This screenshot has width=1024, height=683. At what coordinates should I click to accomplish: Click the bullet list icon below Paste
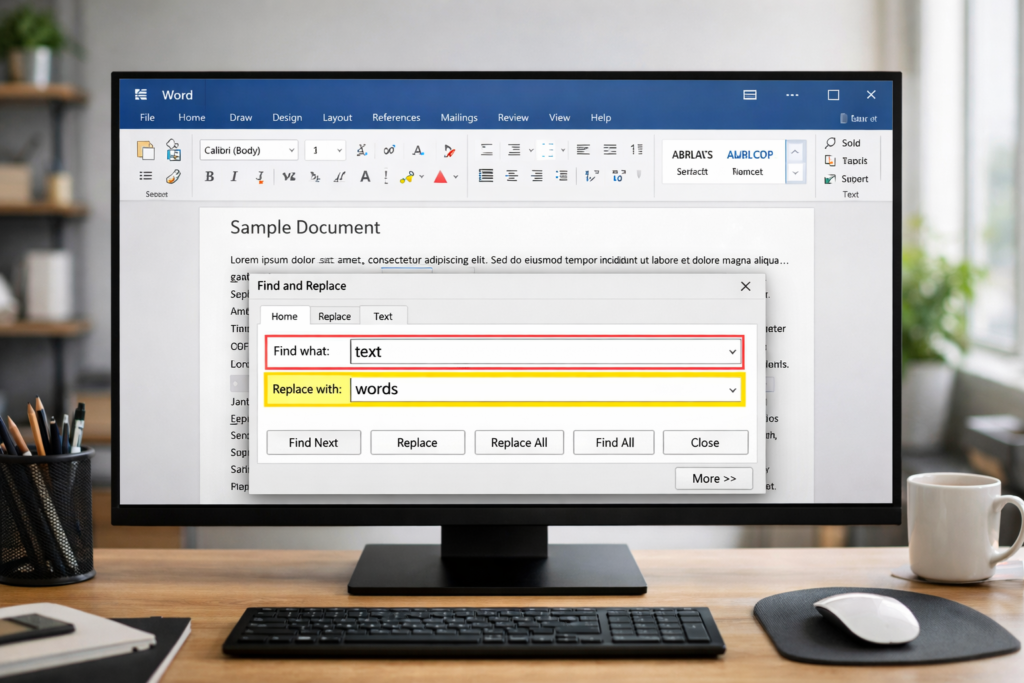click(x=146, y=177)
